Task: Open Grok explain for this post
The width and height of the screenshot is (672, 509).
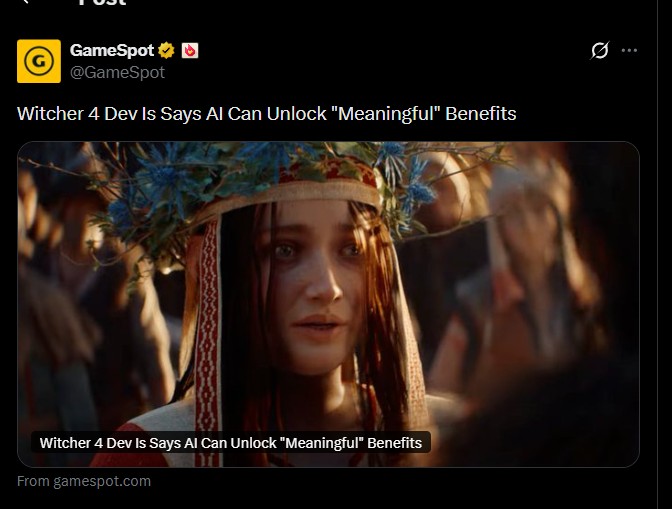Action: pos(600,50)
